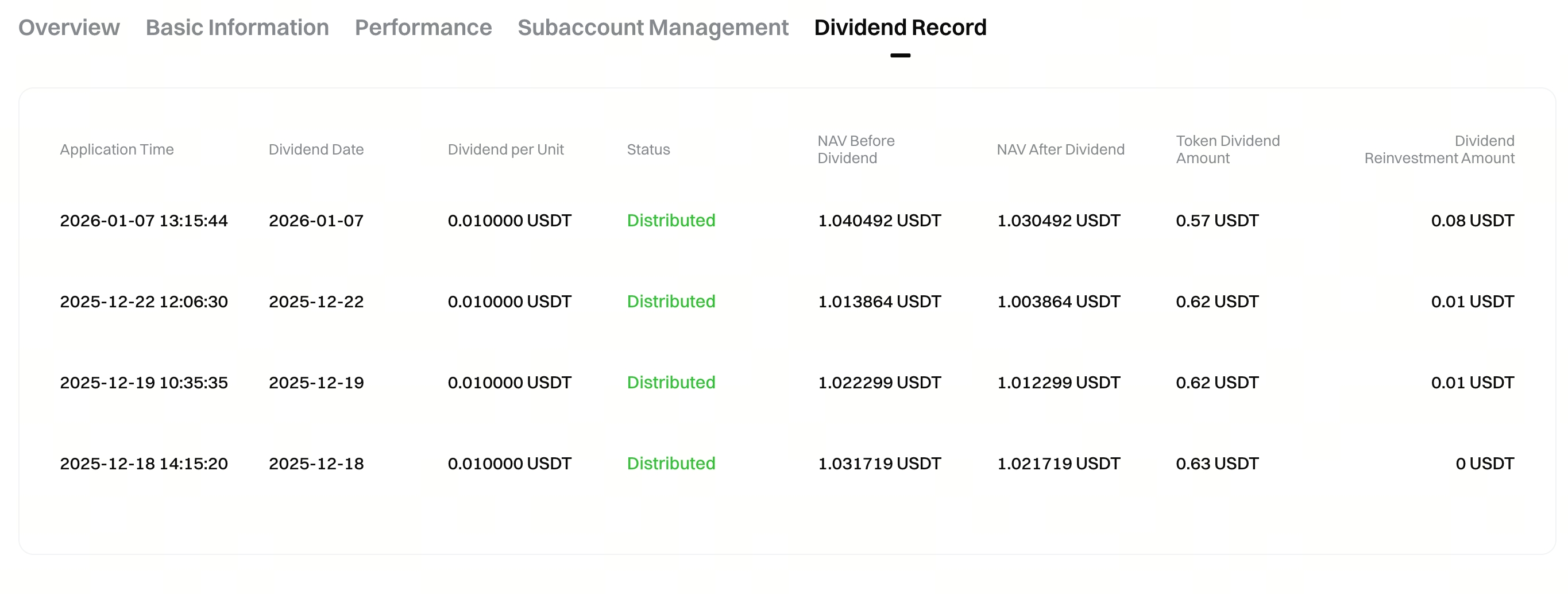
Task: Select the 2026-01-07 13:15:44 application time
Action: [144, 221]
